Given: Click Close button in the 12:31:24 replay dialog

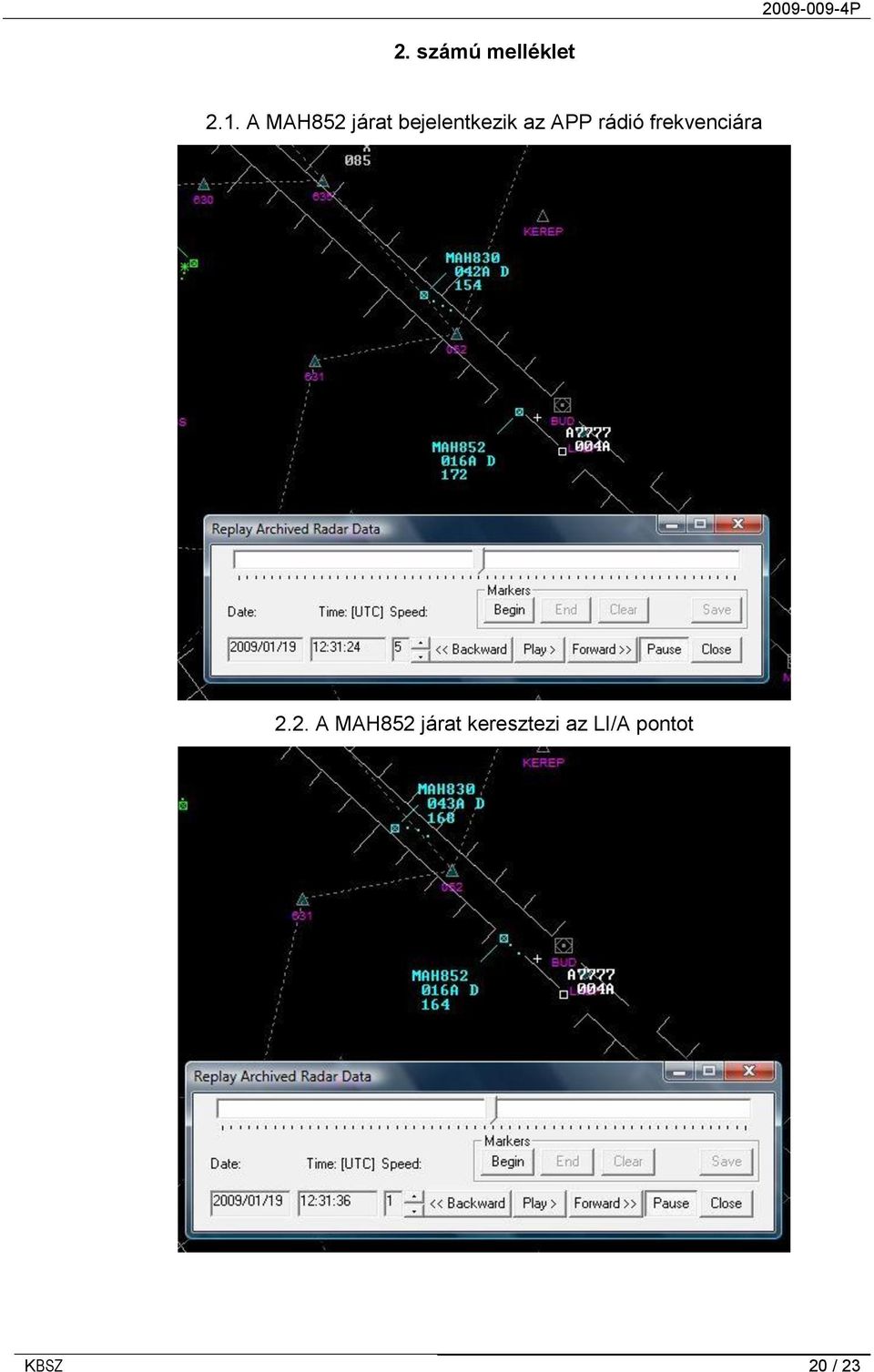Looking at the screenshot, I should pyautogui.click(x=716, y=649).
